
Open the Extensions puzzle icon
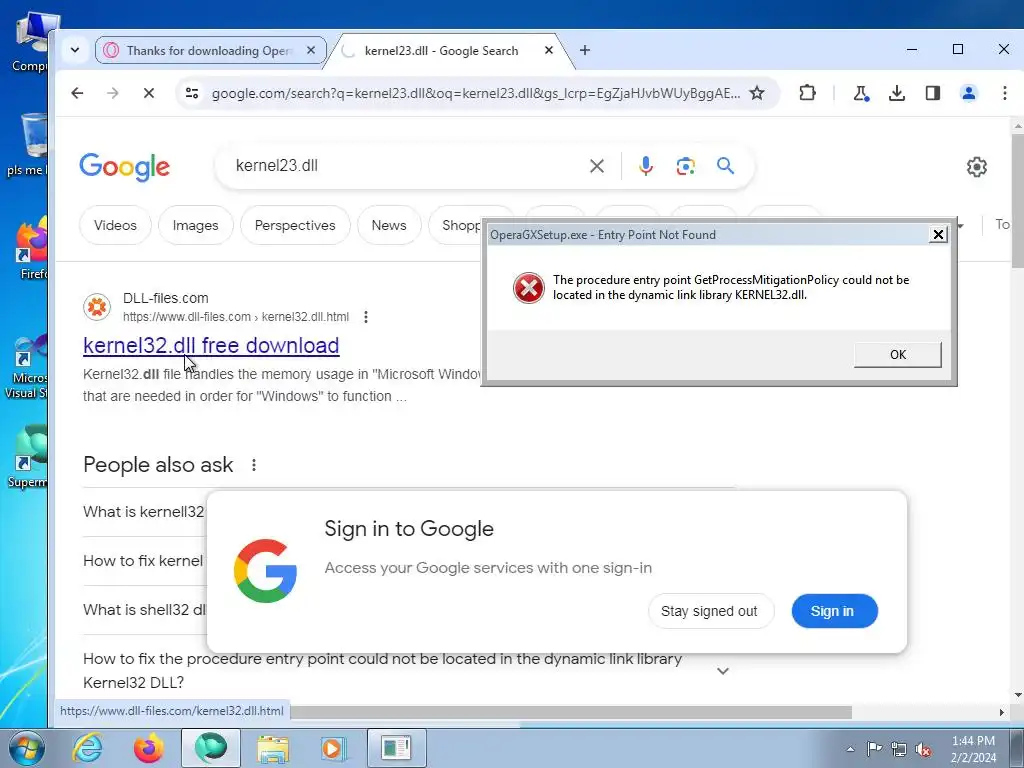click(x=807, y=93)
